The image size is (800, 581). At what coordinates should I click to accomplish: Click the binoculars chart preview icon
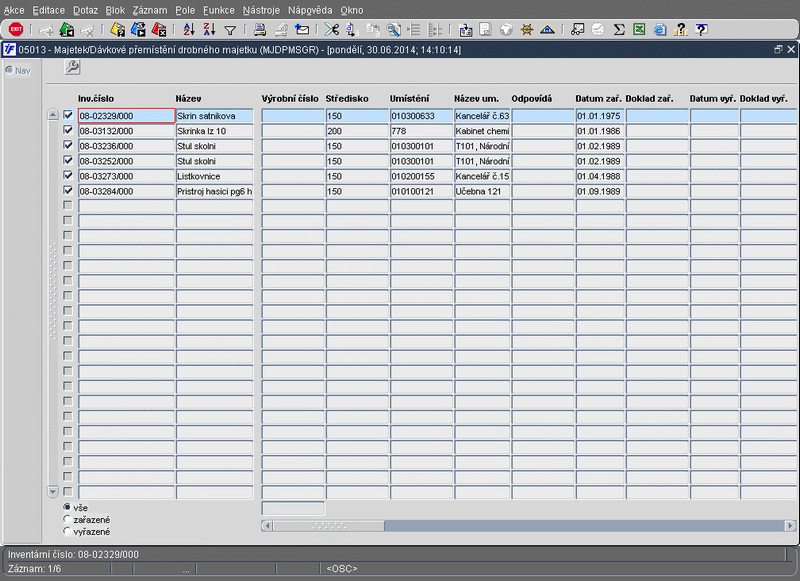coord(577,30)
